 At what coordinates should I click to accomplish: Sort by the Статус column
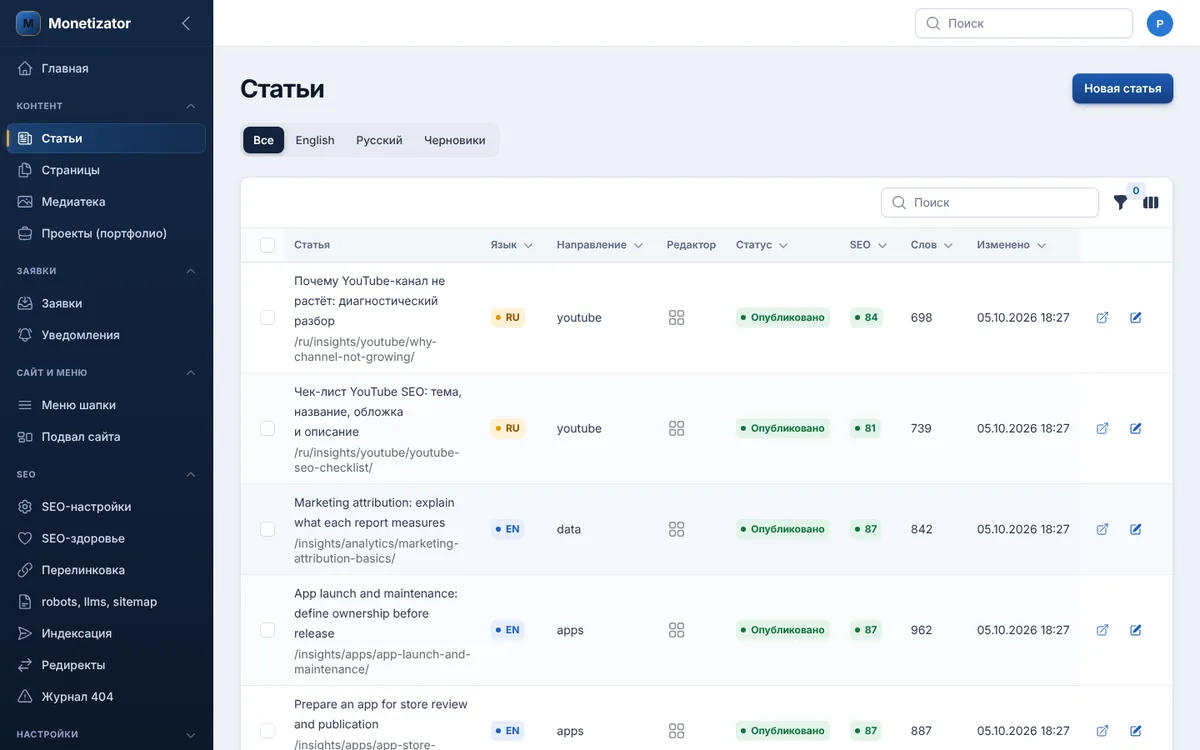[762, 245]
